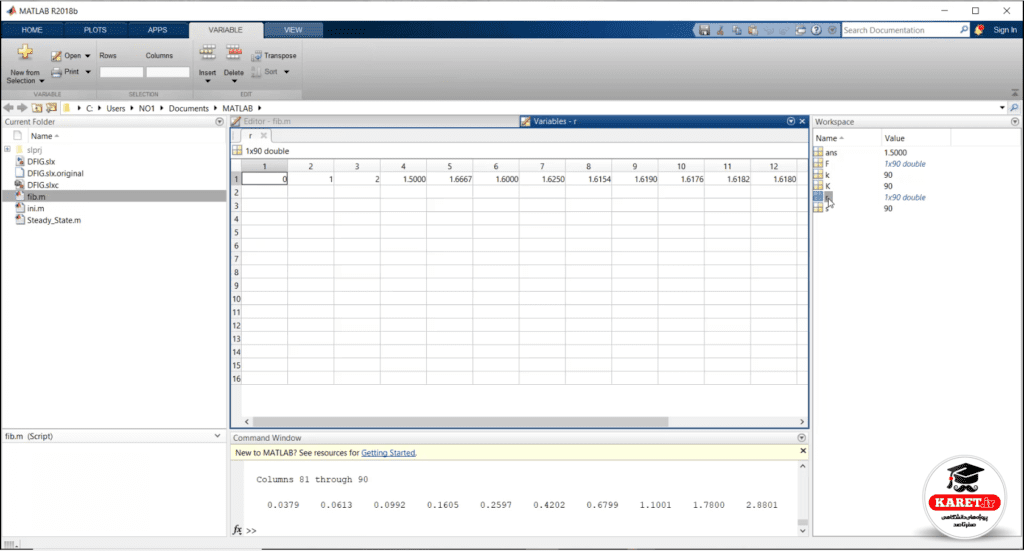Click the Insert rows icon
Image resolution: width=1024 pixels, height=551 pixels.
click(207, 53)
